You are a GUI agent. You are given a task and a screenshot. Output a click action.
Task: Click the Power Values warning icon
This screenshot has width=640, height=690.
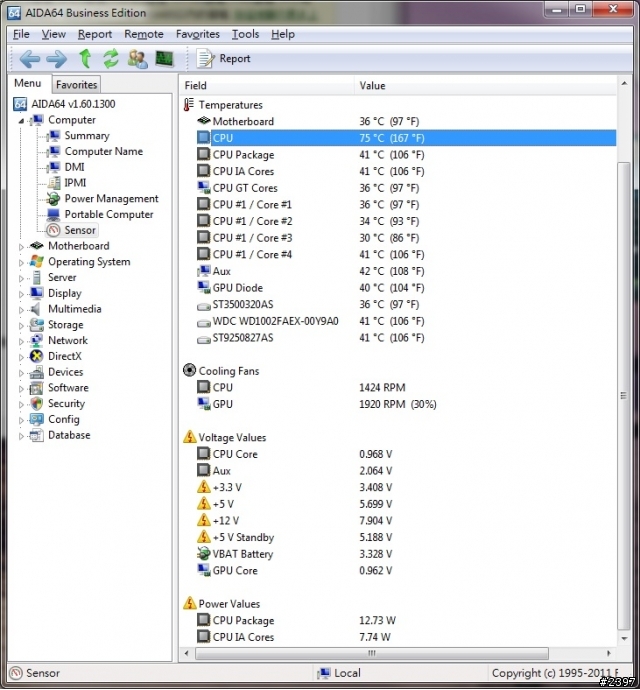click(190, 603)
